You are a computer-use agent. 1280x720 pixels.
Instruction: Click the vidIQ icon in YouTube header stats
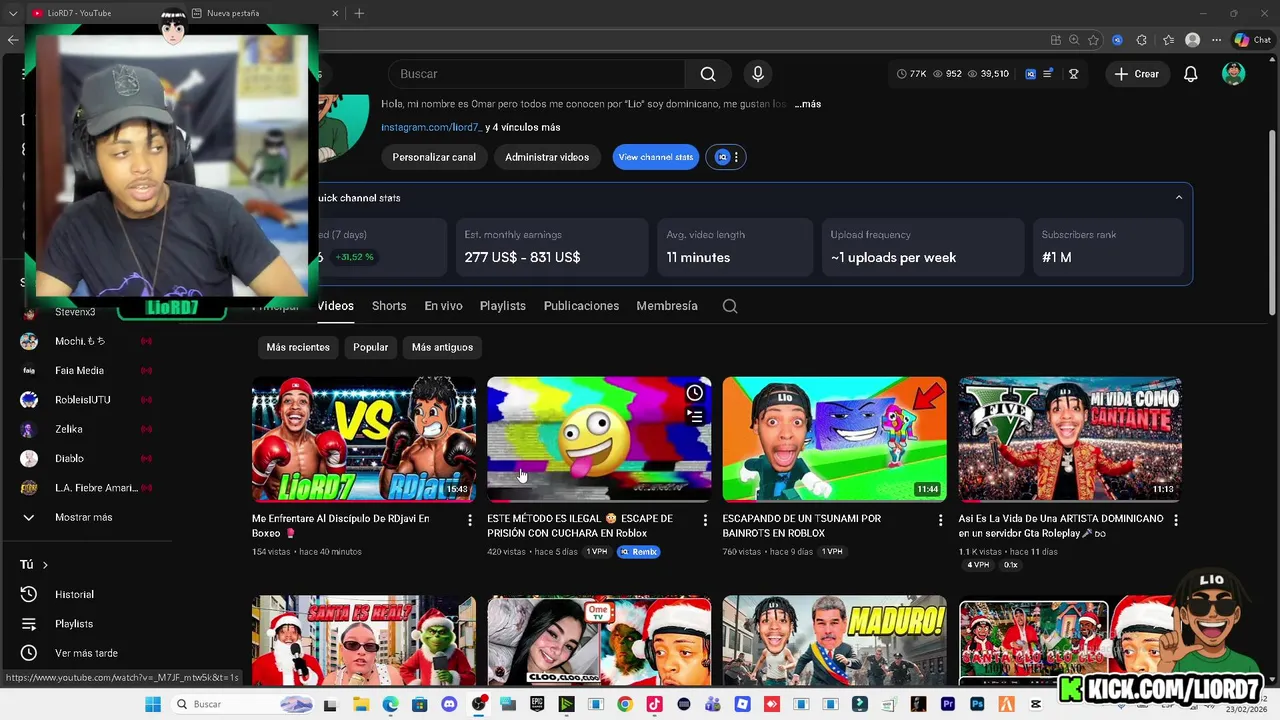(x=1031, y=74)
